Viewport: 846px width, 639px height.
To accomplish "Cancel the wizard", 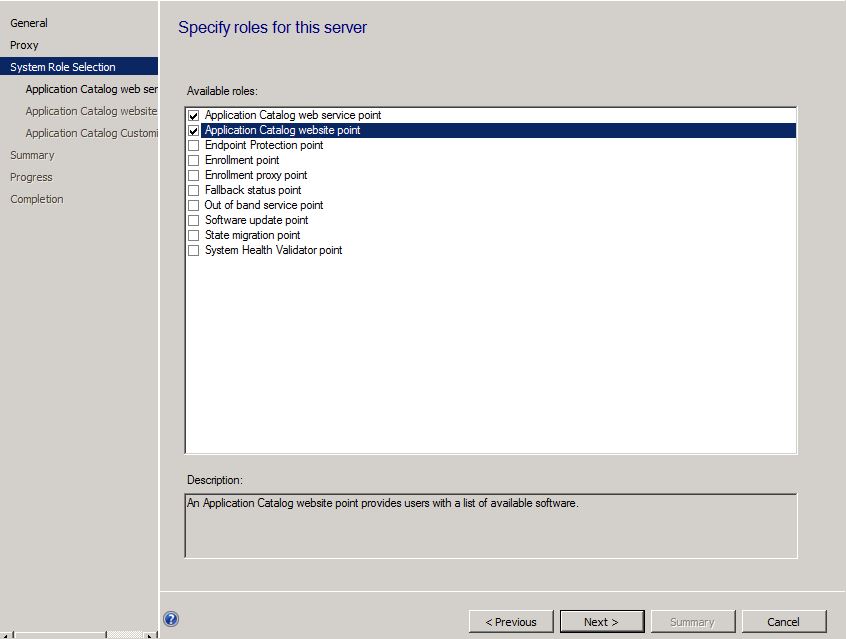I will pyautogui.click(x=784, y=621).
